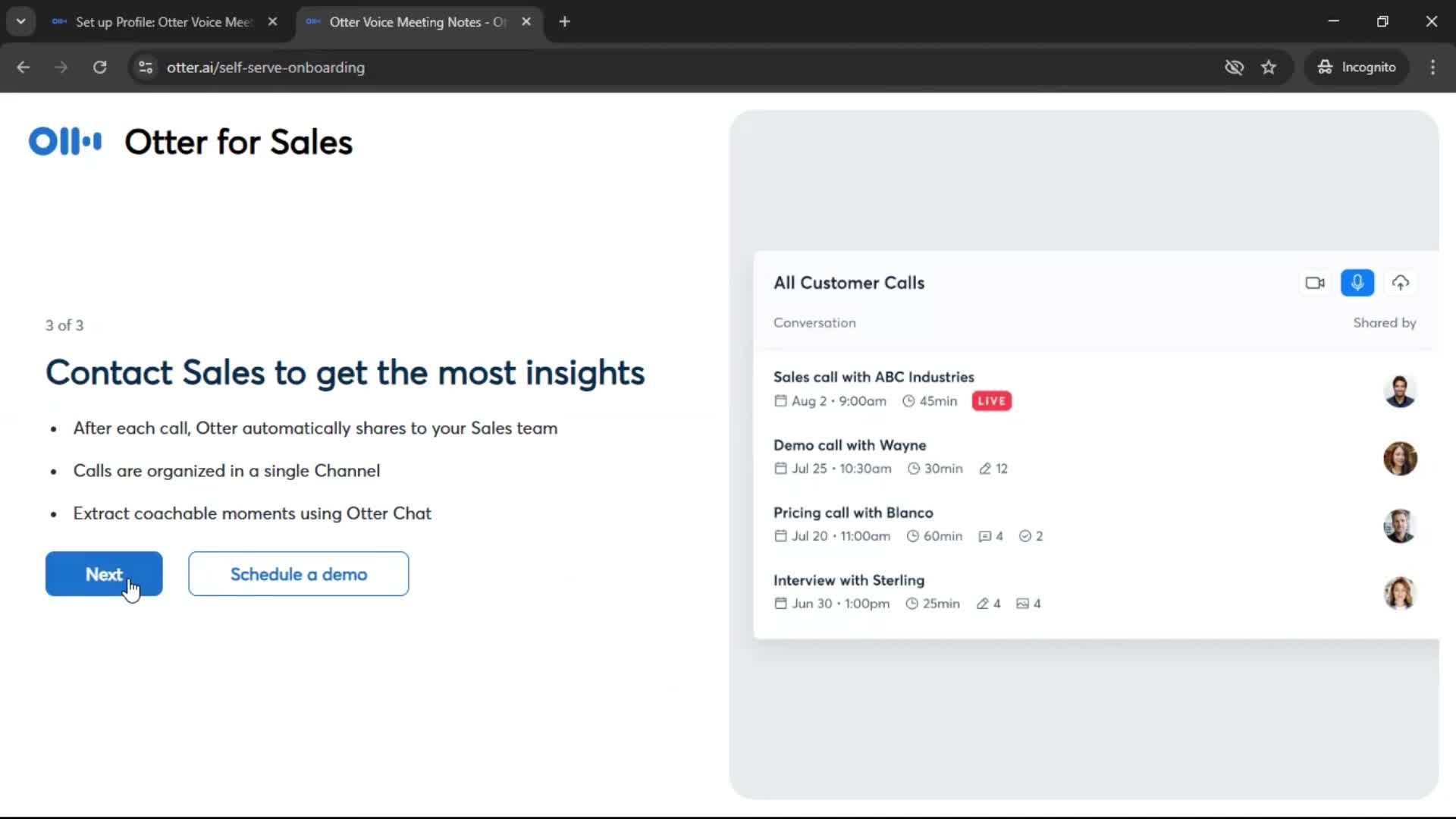This screenshot has height=819, width=1456.
Task: Click the Contact Sales to get the most insights heading
Action: [345, 373]
